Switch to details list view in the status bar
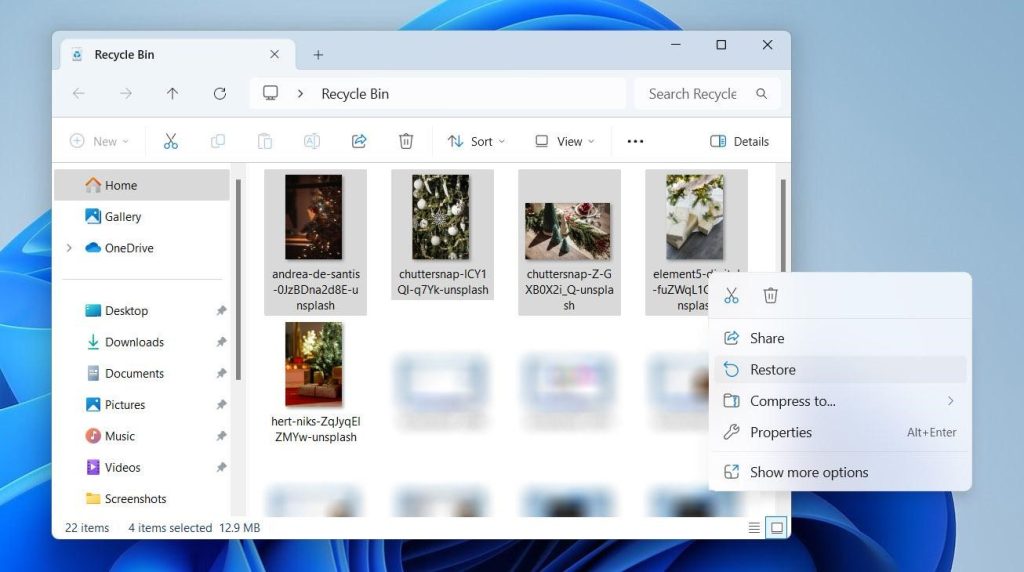The image size is (1024, 572). point(754,528)
